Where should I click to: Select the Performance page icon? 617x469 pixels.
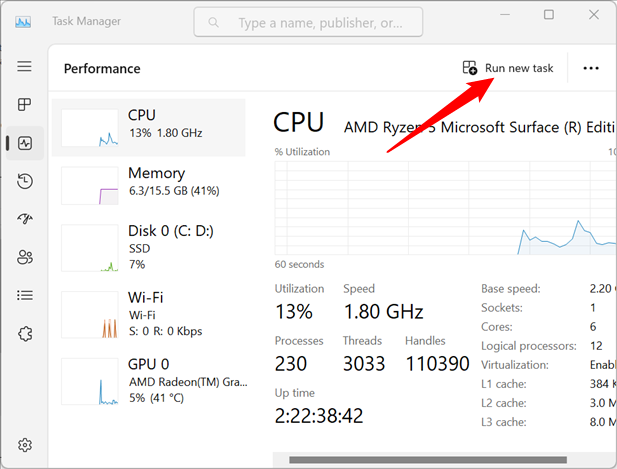point(25,143)
